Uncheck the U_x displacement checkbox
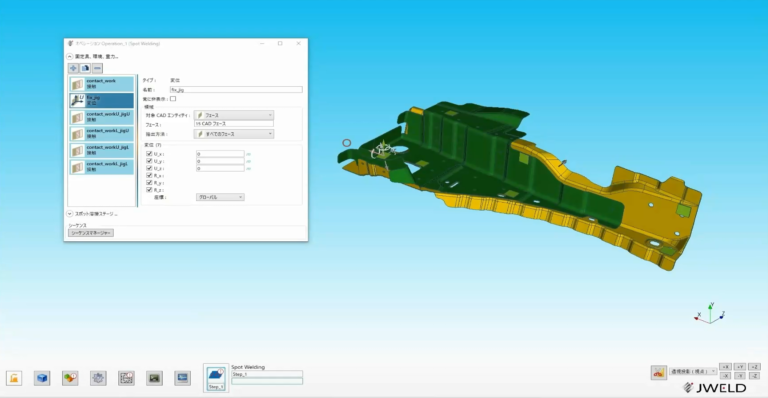The image size is (768, 398). (149, 154)
